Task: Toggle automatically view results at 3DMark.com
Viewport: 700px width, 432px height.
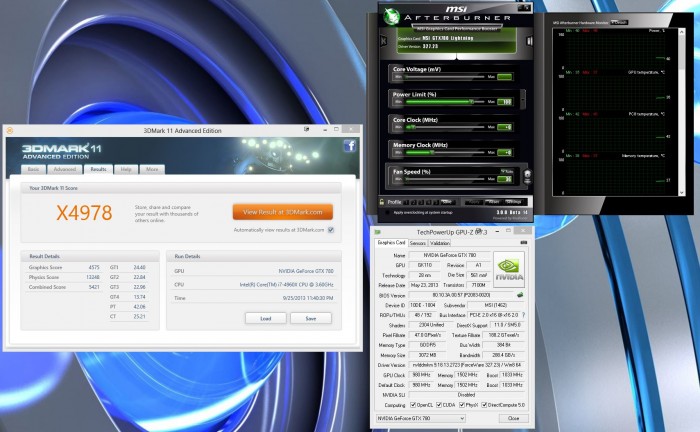Action: (x=330, y=229)
